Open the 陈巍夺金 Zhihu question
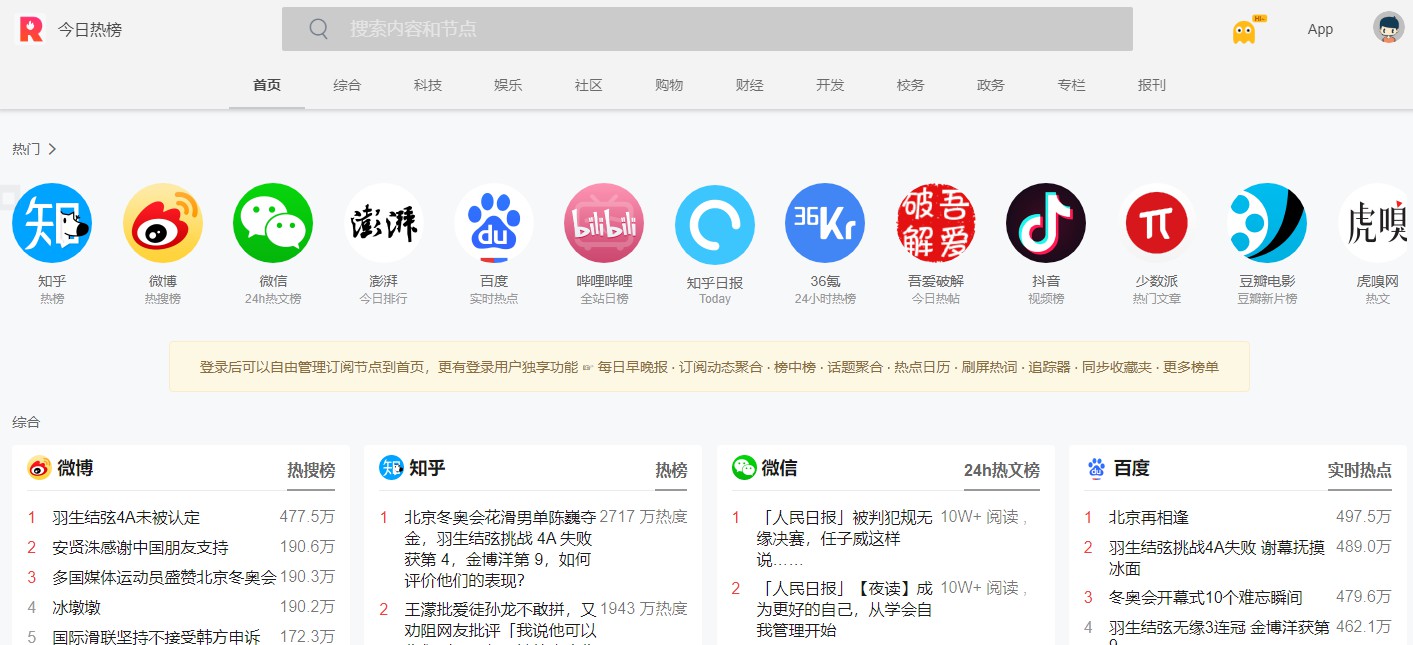The height and width of the screenshot is (645, 1413). point(500,548)
